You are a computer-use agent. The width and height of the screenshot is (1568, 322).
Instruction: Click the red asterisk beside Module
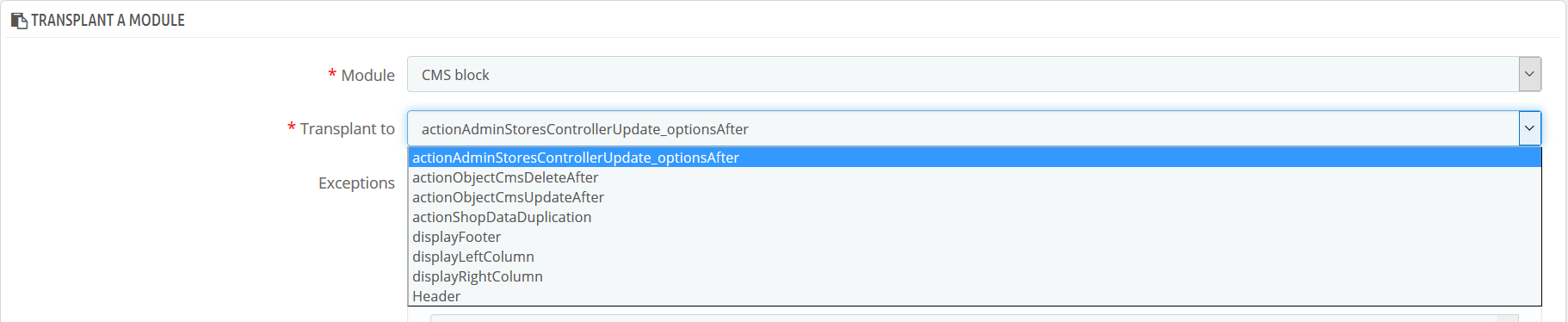[332, 74]
